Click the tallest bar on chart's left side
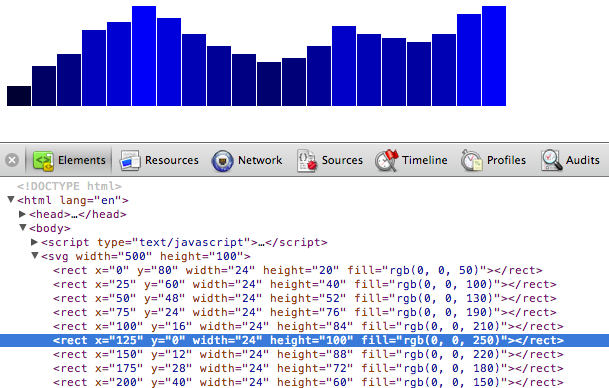Screen dimensions: 609x388 144,56
